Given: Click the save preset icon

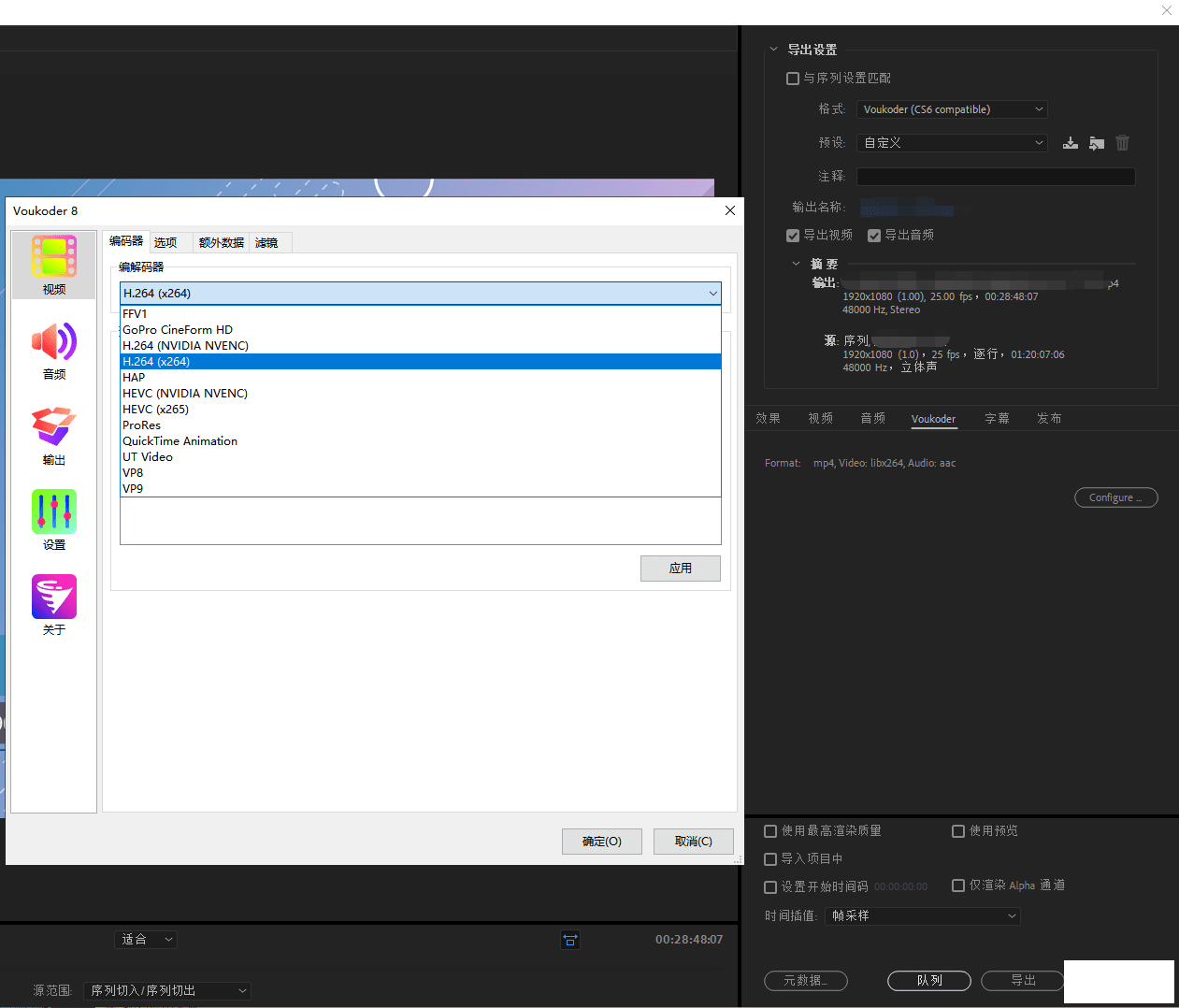Looking at the screenshot, I should point(1071,143).
